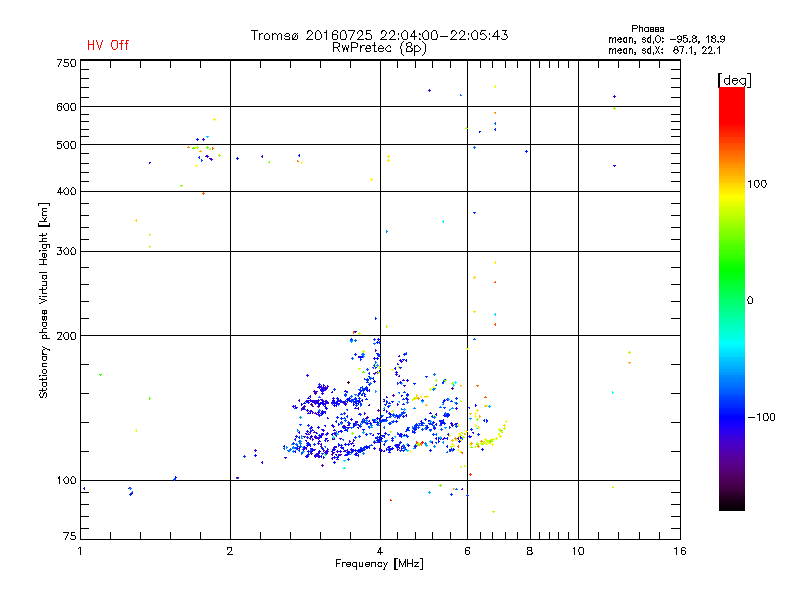Click the x-axis tick value '8'
The height and width of the screenshot is (600, 800).
pos(530,551)
